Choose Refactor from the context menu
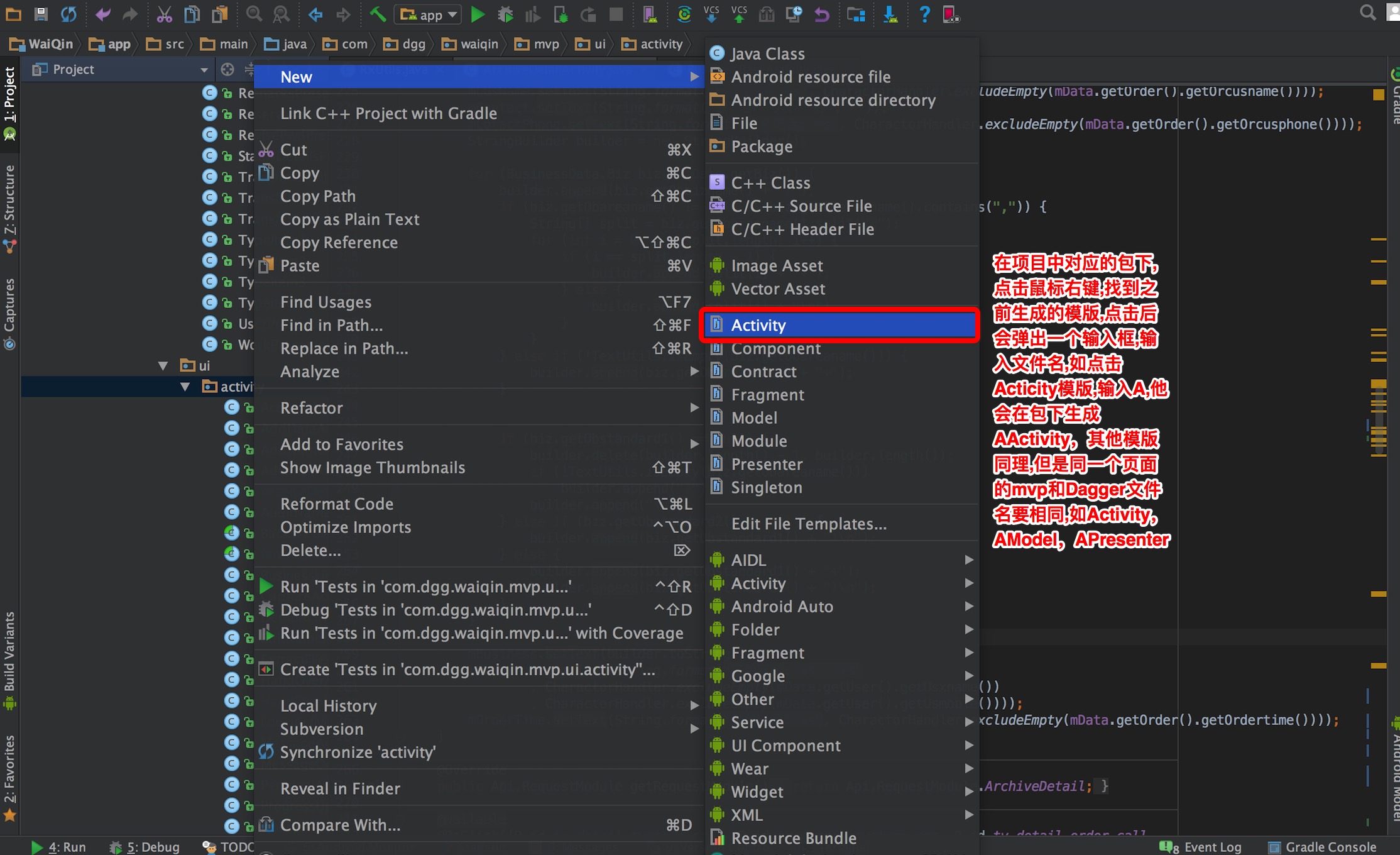Image resolution: width=1400 pixels, height=855 pixels. click(312, 408)
